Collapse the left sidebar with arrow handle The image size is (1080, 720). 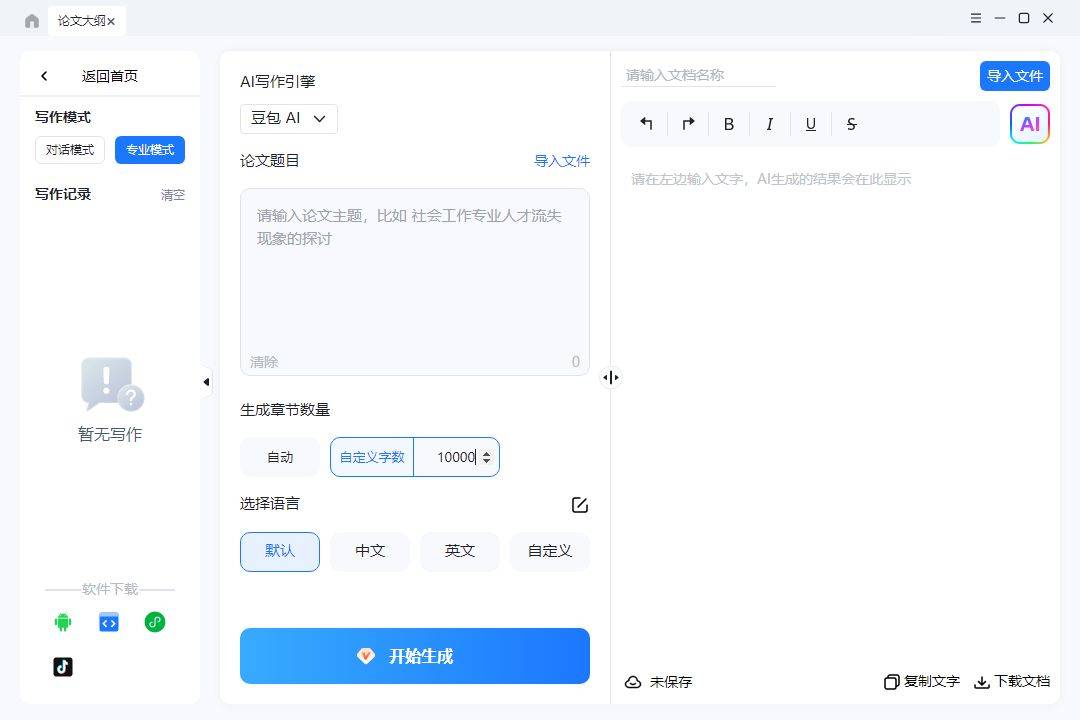pyautogui.click(x=206, y=382)
